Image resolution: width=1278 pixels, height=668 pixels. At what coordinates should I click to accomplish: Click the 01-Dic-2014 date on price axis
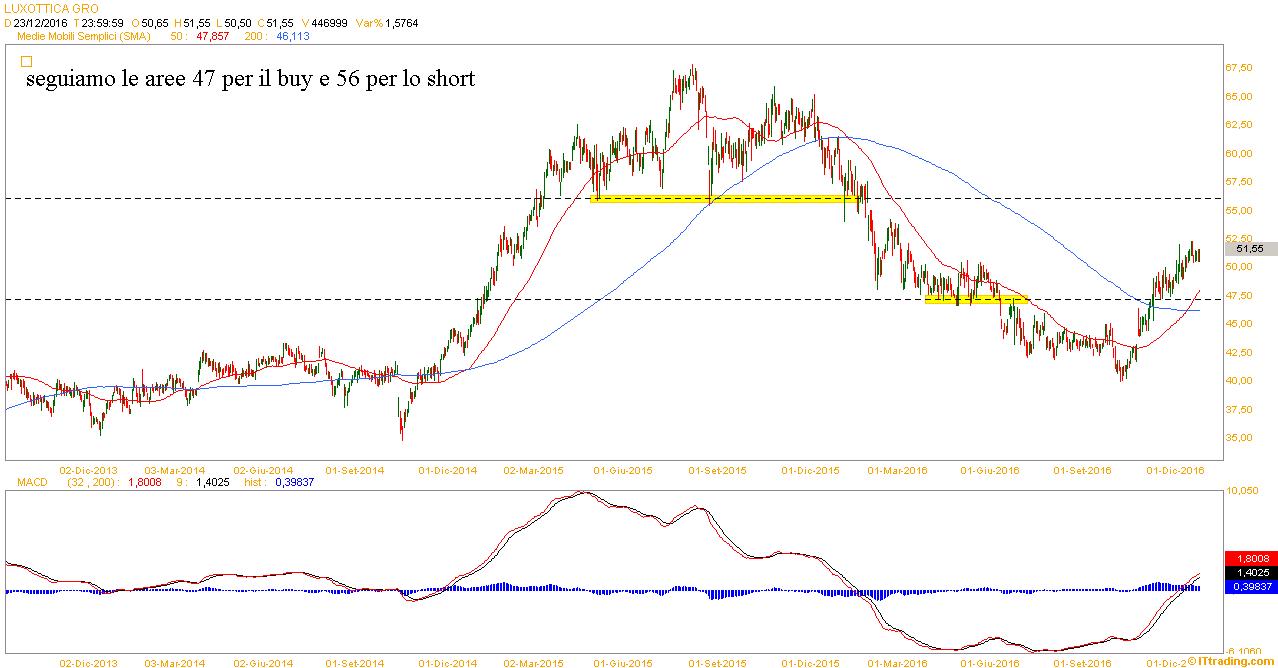pyautogui.click(x=447, y=469)
